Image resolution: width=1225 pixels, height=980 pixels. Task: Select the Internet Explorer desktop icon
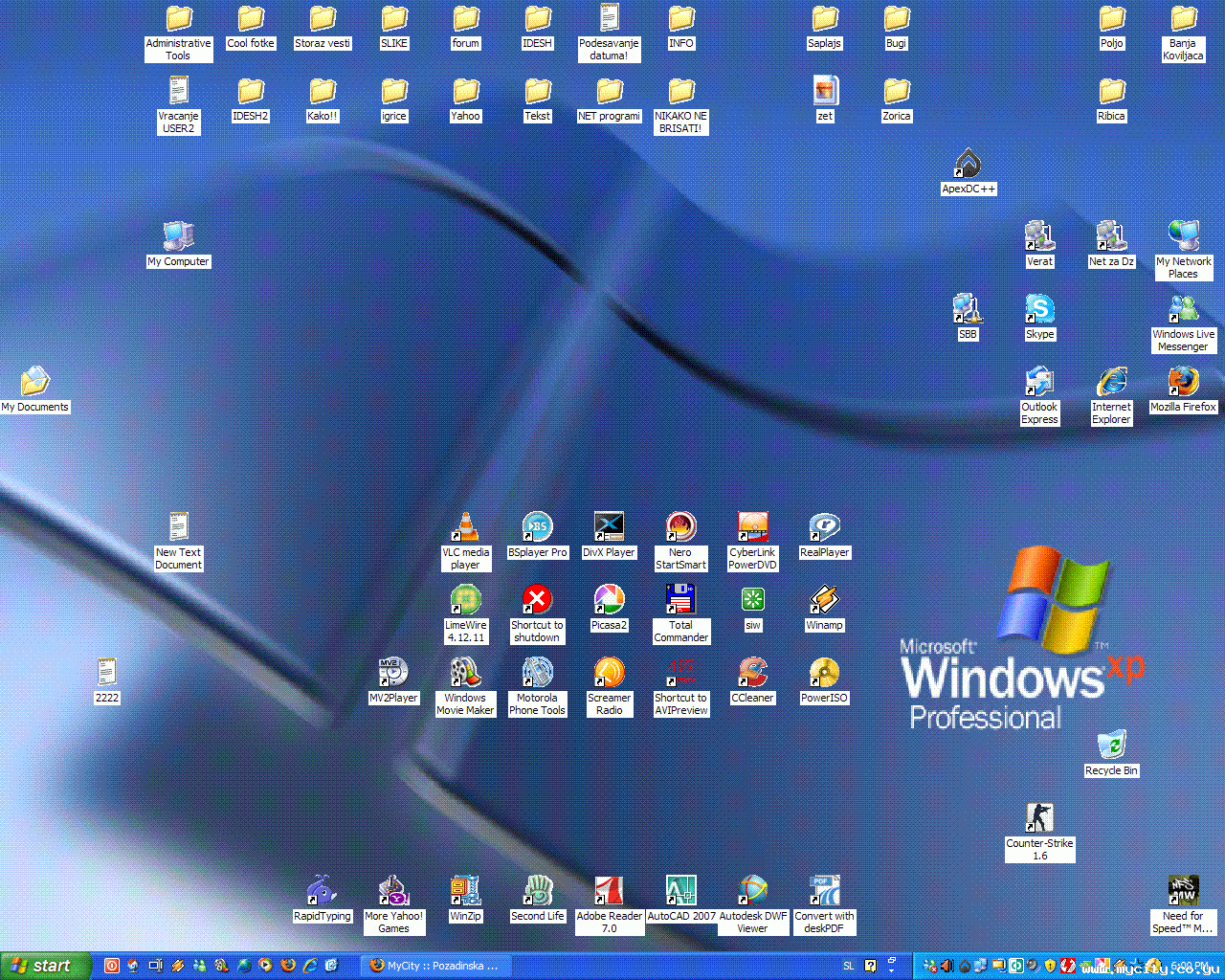[1112, 383]
